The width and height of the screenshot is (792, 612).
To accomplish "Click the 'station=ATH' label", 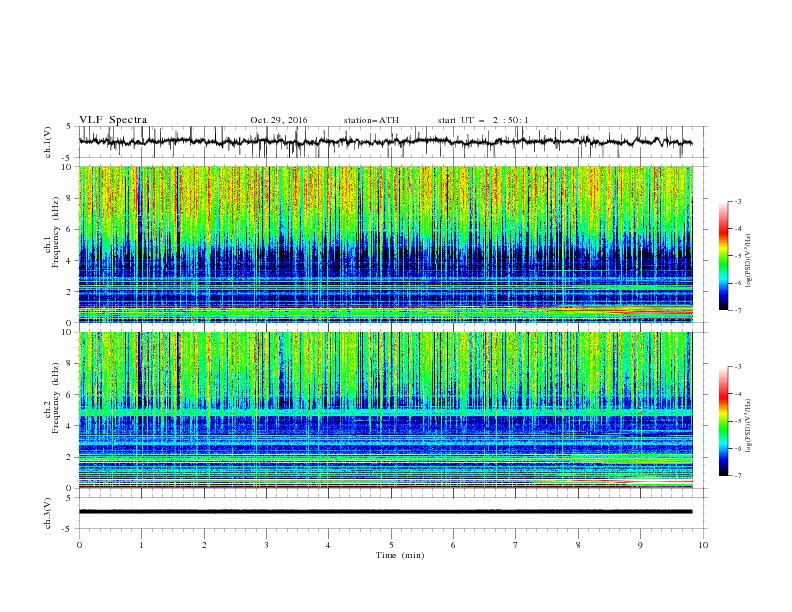I will pos(371,120).
